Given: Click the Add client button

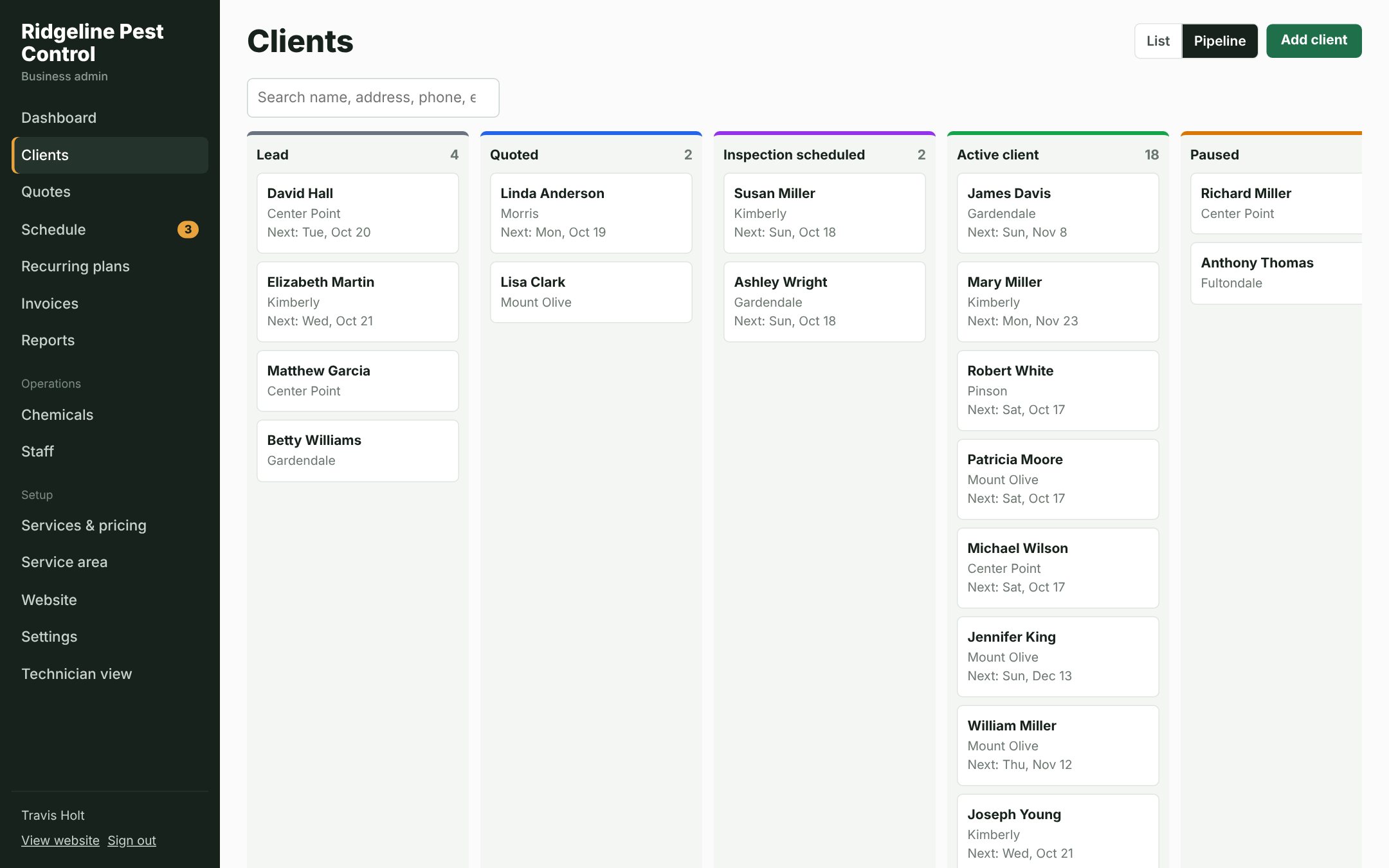Looking at the screenshot, I should 1314,41.
